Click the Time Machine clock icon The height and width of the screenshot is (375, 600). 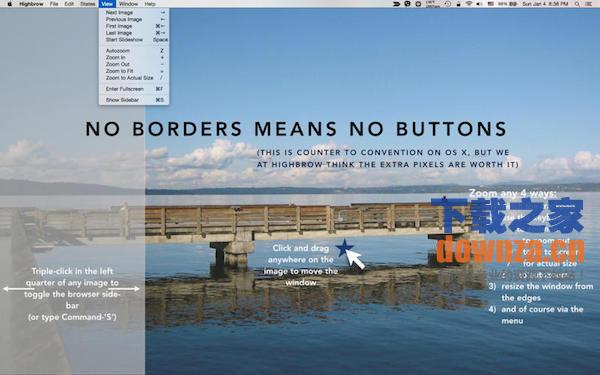447,4
